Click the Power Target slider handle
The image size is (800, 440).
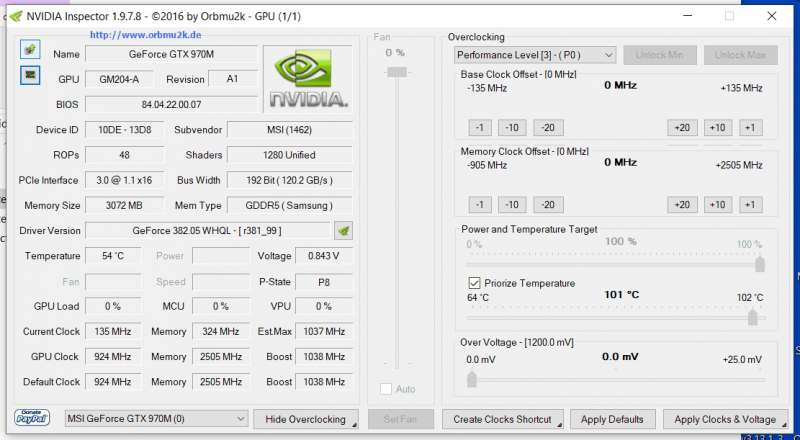coord(760,264)
